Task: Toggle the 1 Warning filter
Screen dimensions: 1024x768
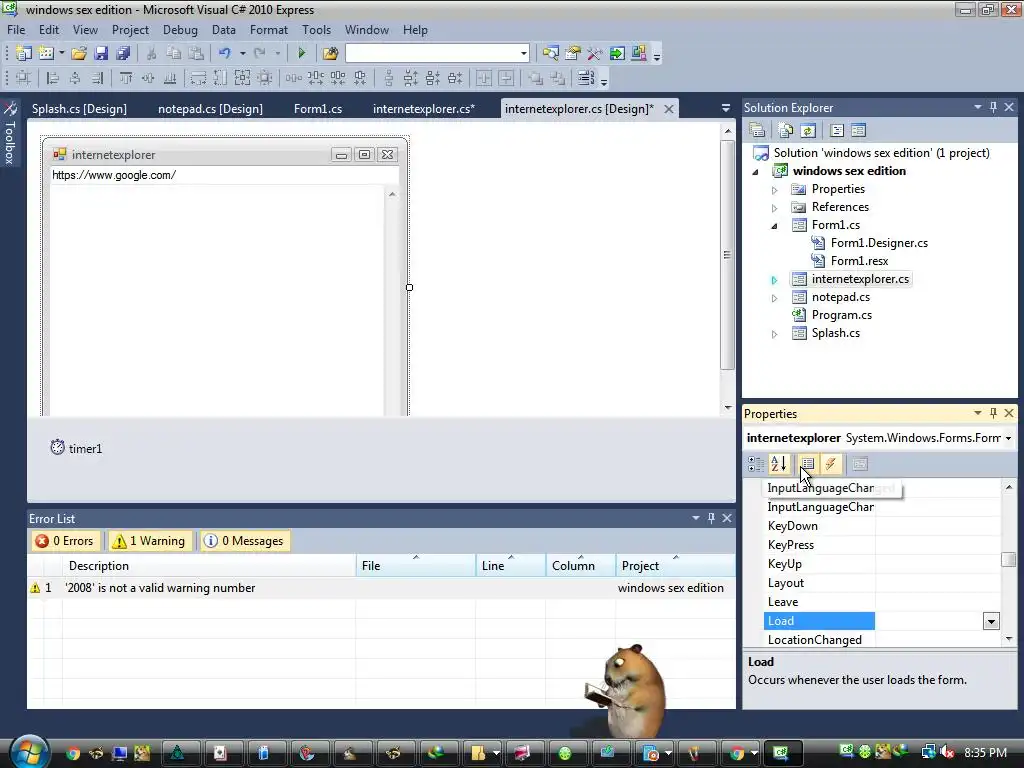Action: tap(150, 541)
